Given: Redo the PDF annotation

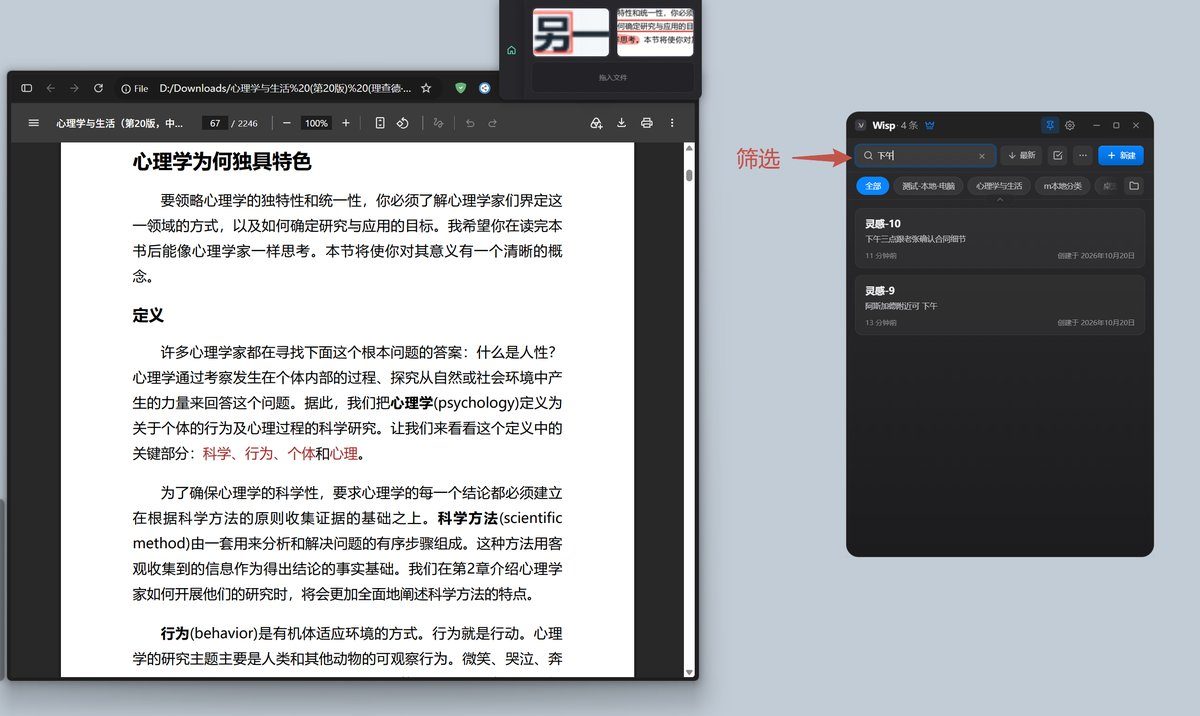Looking at the screenshot, I should tap(493, 123).
